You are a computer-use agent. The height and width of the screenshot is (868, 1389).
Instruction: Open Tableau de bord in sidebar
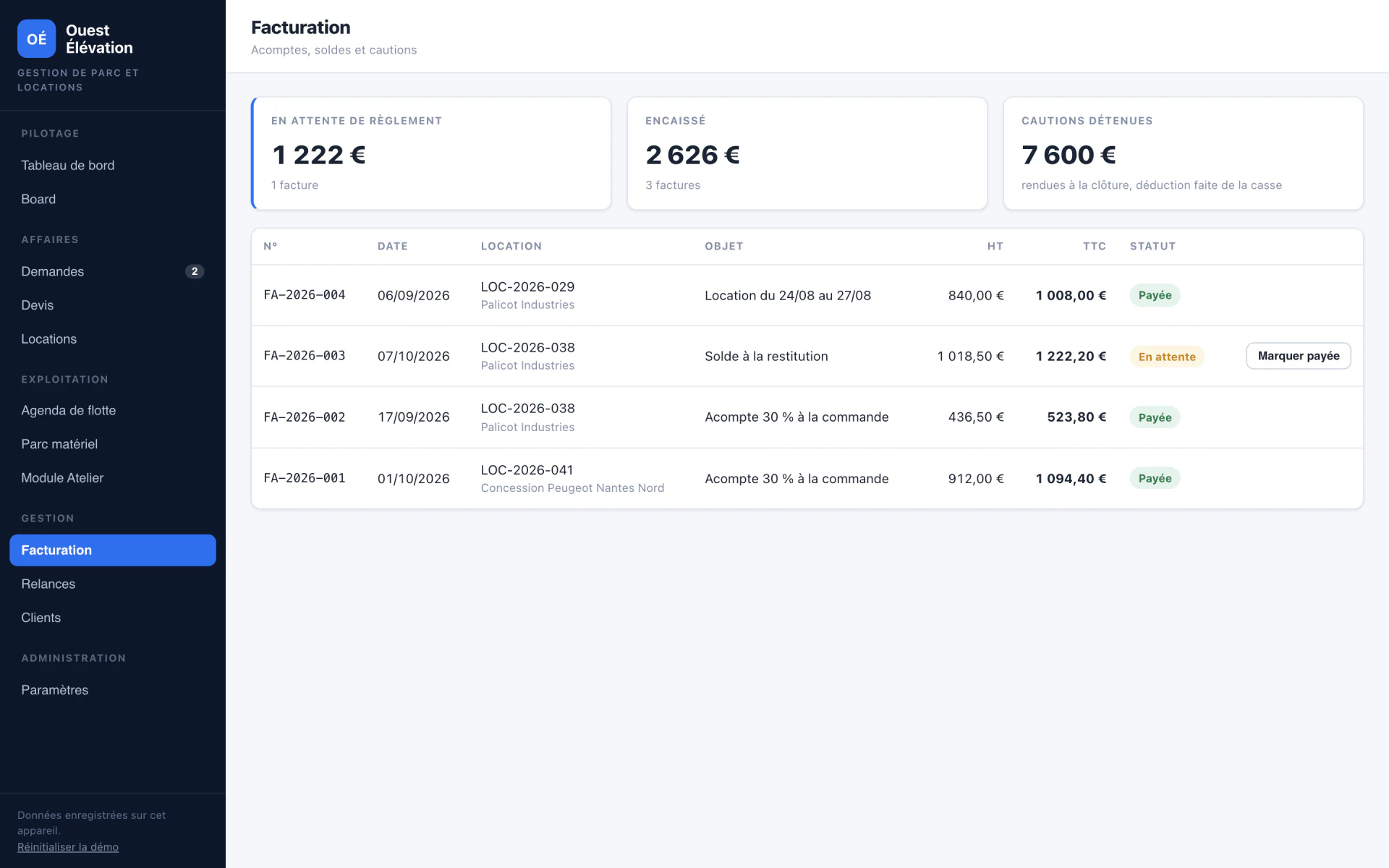tap(112, 165)
